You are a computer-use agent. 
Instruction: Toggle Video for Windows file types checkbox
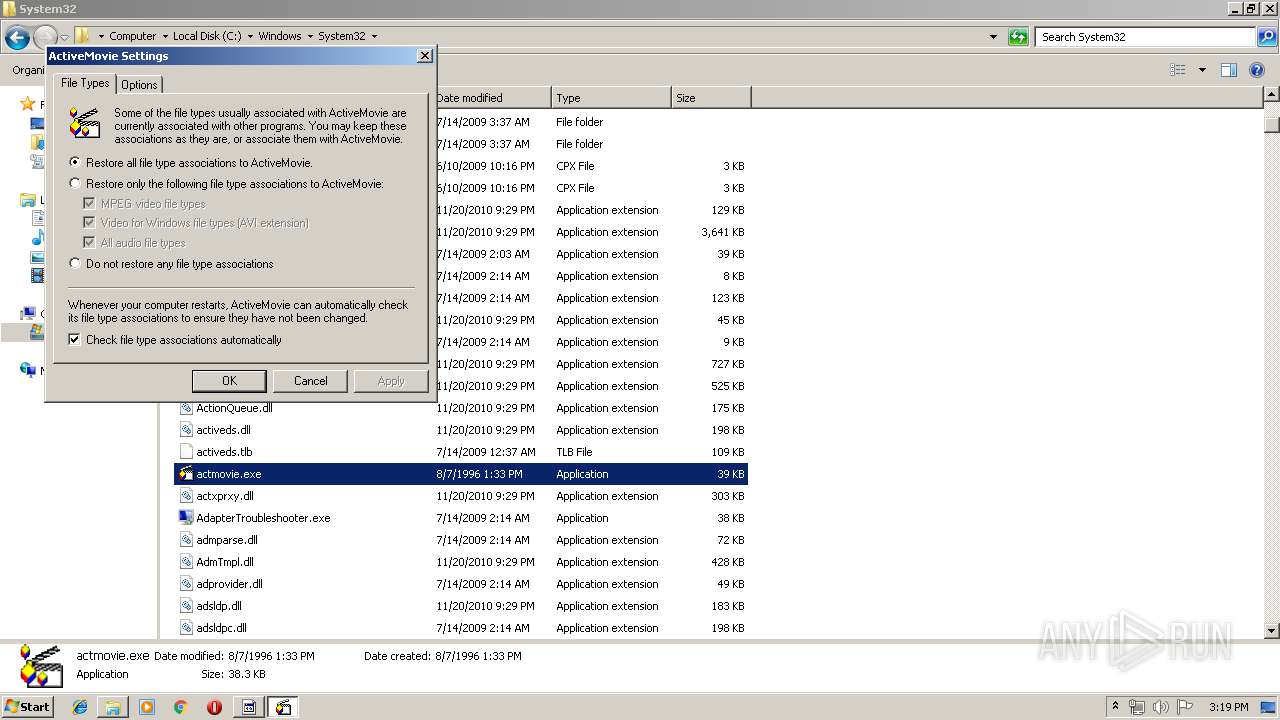[89, 222]
